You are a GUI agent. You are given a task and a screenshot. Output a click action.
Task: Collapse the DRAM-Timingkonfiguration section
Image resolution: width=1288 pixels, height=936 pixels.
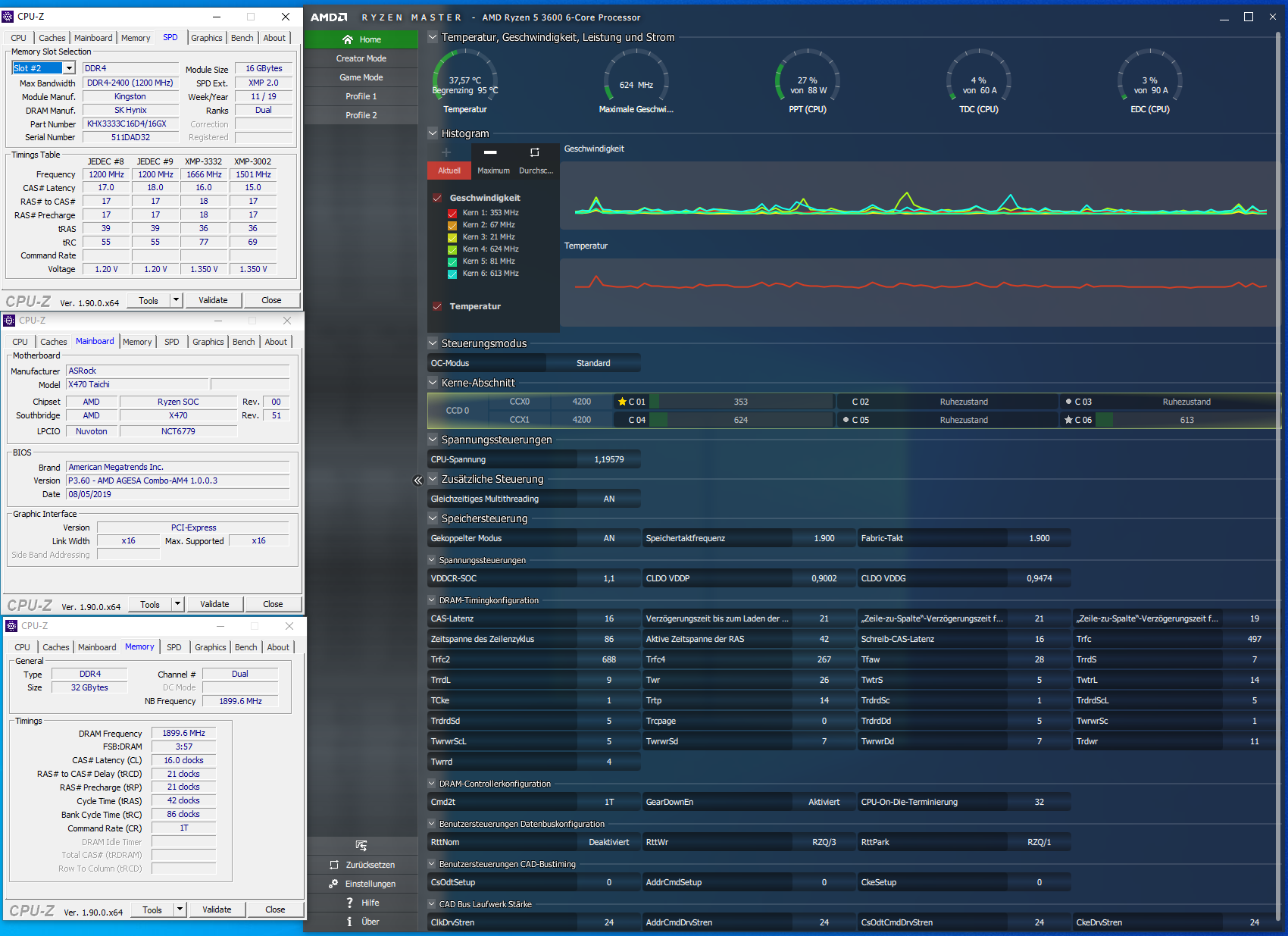[433, 600]
